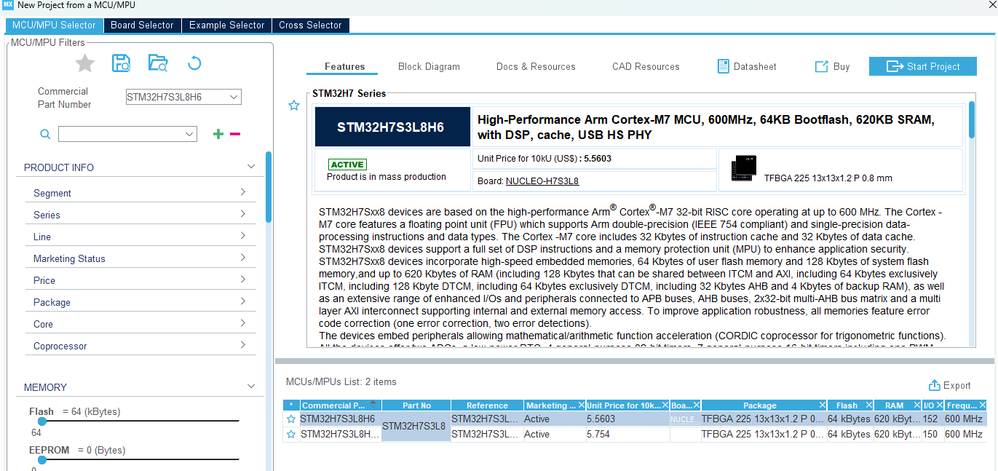Click the 152 I/O count cell
998x471 pixels.
pos(932,419)
